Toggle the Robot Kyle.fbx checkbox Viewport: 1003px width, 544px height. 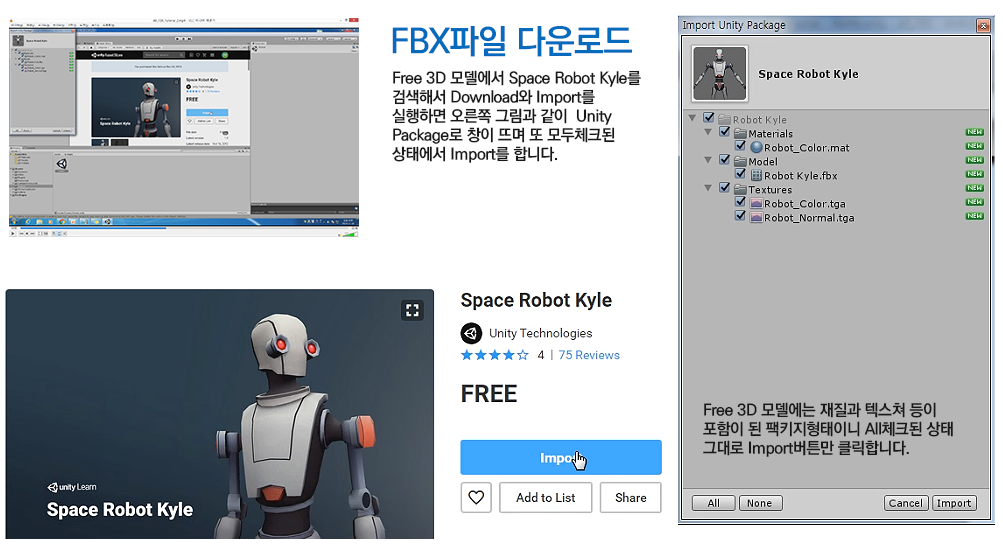(740, 173)
